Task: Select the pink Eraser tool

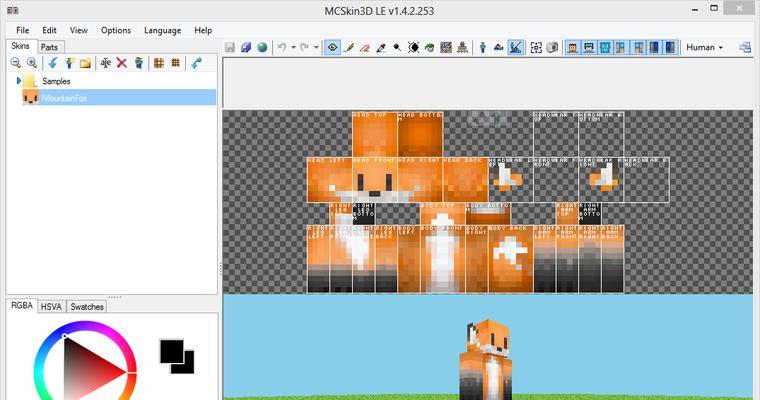Action: (x=365, y=48)
